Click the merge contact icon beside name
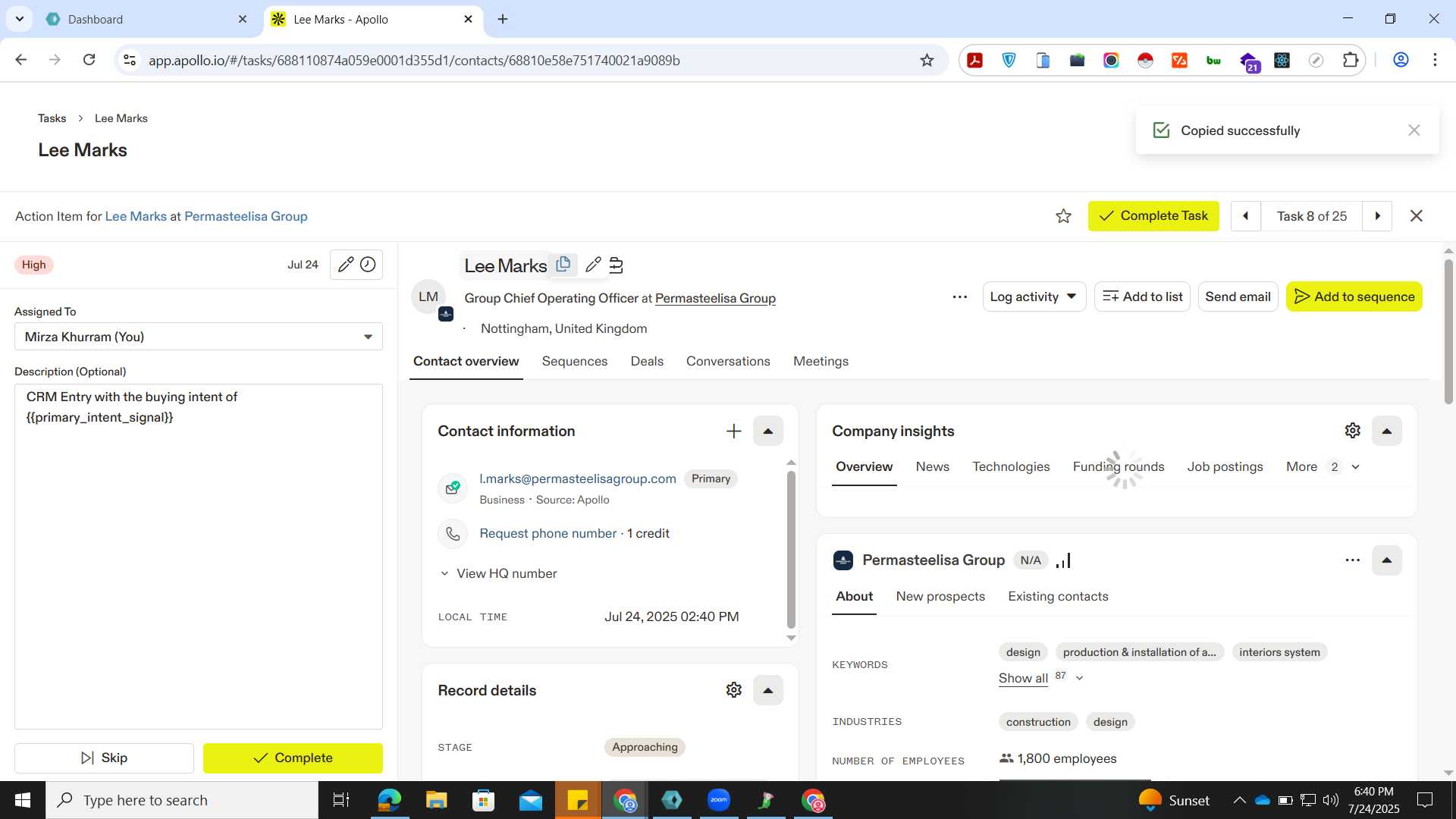The image size is (1456, 819). tap(616, 265)
